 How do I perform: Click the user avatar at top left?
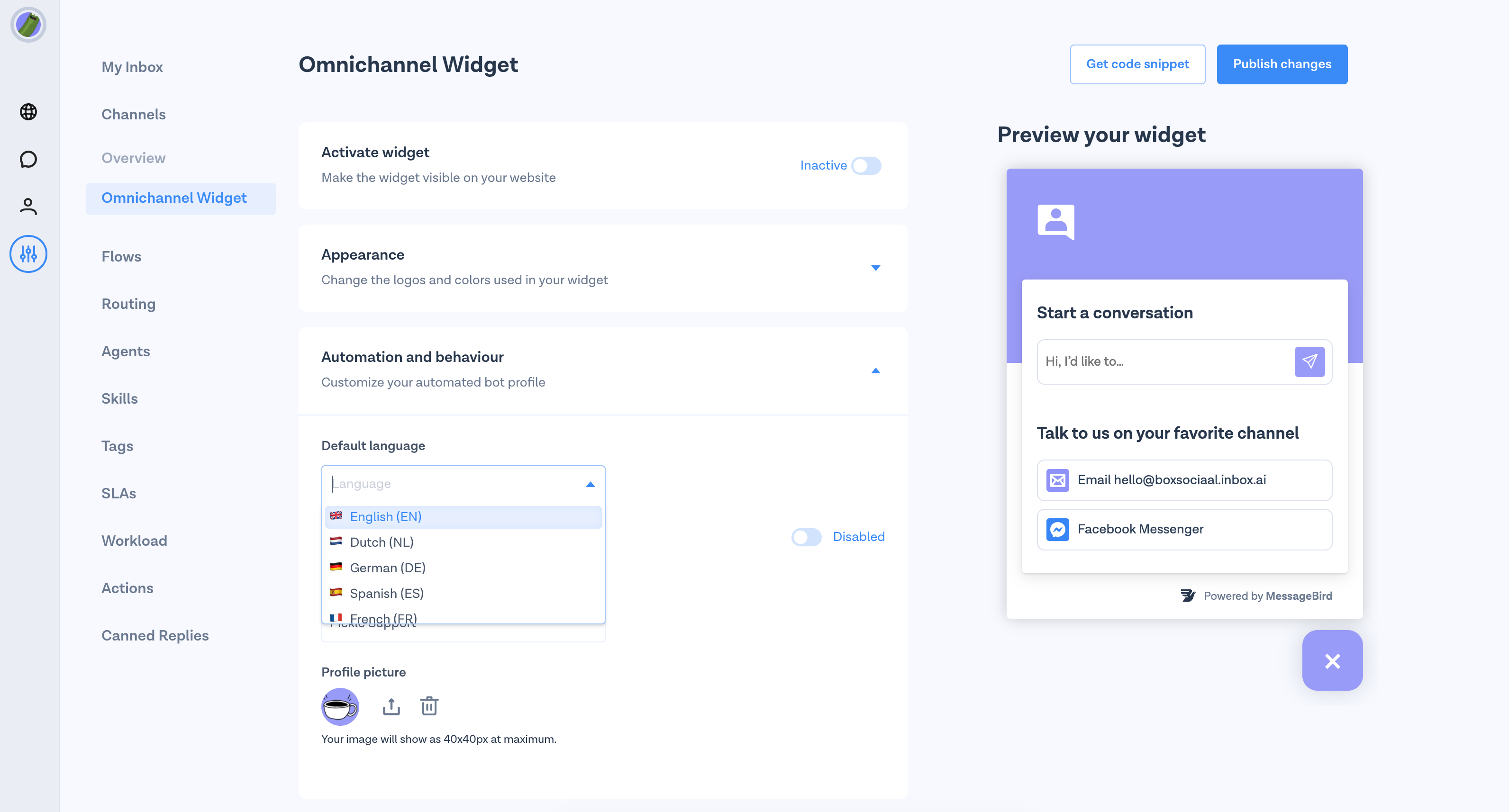click(28, 25)
